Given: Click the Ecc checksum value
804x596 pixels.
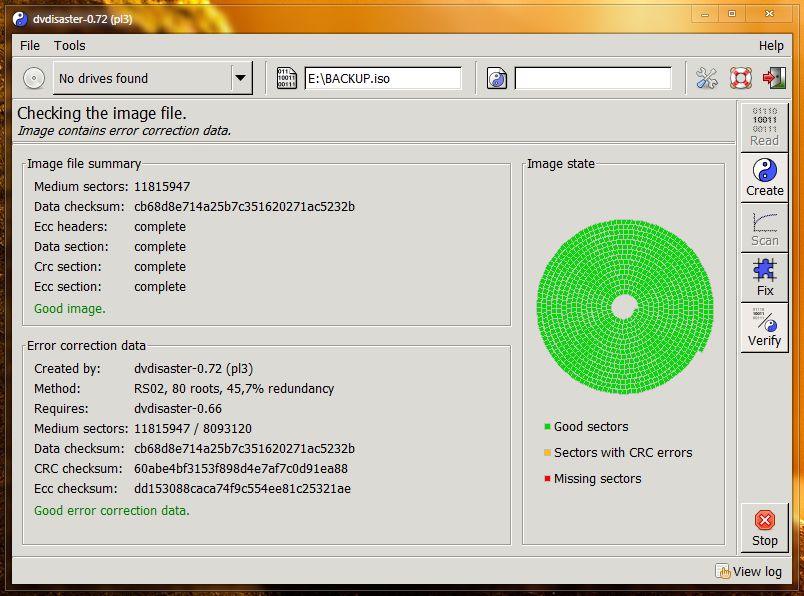Looking at the screenshot, I should click(243, 489).
